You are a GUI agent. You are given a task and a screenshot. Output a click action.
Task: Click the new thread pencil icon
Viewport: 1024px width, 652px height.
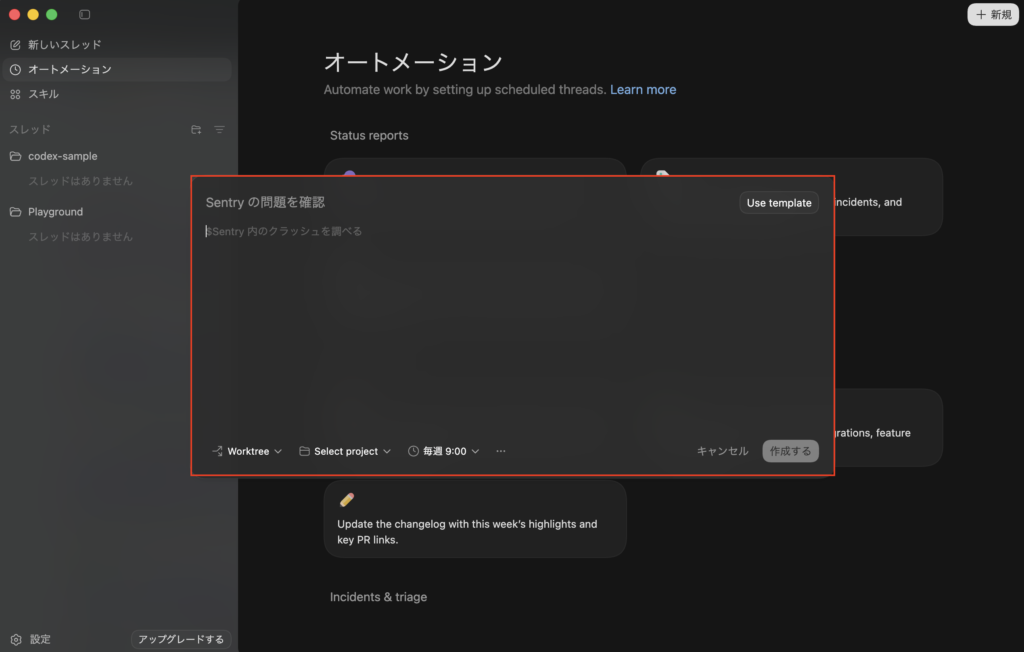(x=15, y=45)
